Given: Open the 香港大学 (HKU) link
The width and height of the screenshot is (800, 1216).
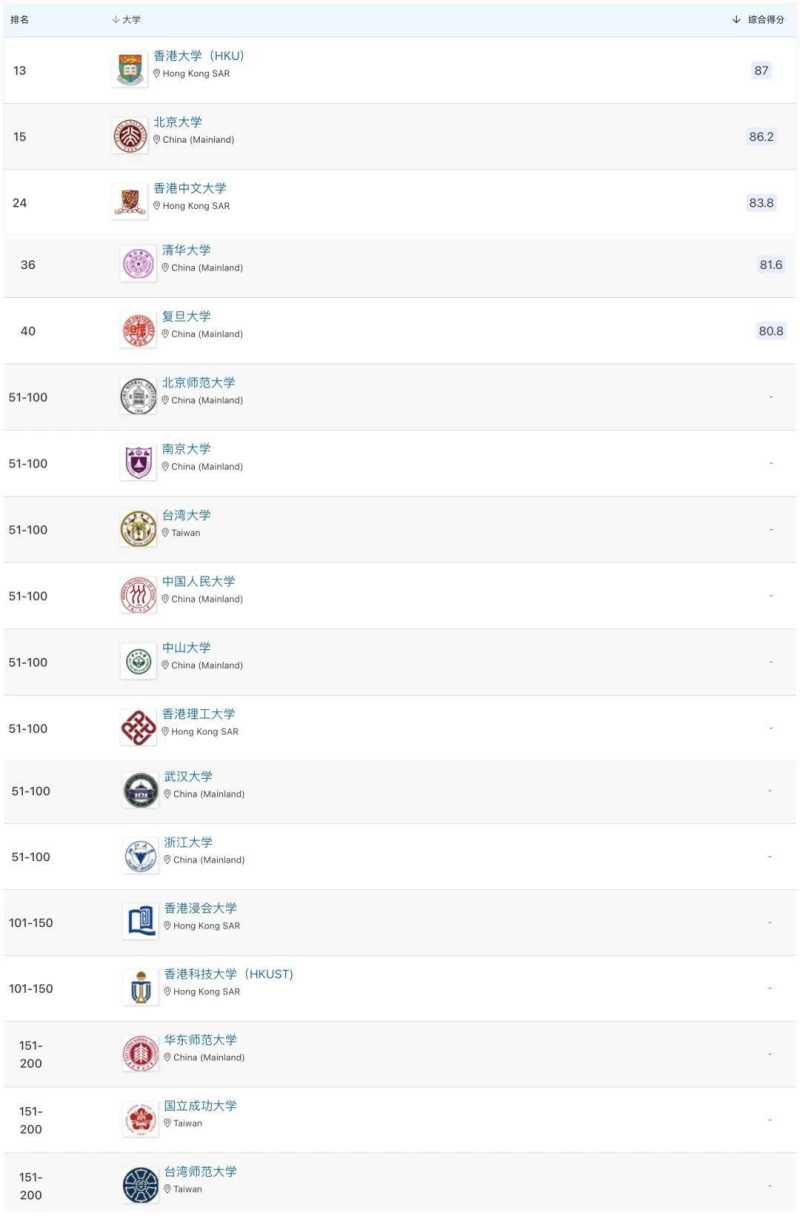Looking at the screenshot, I should point(198,56).
